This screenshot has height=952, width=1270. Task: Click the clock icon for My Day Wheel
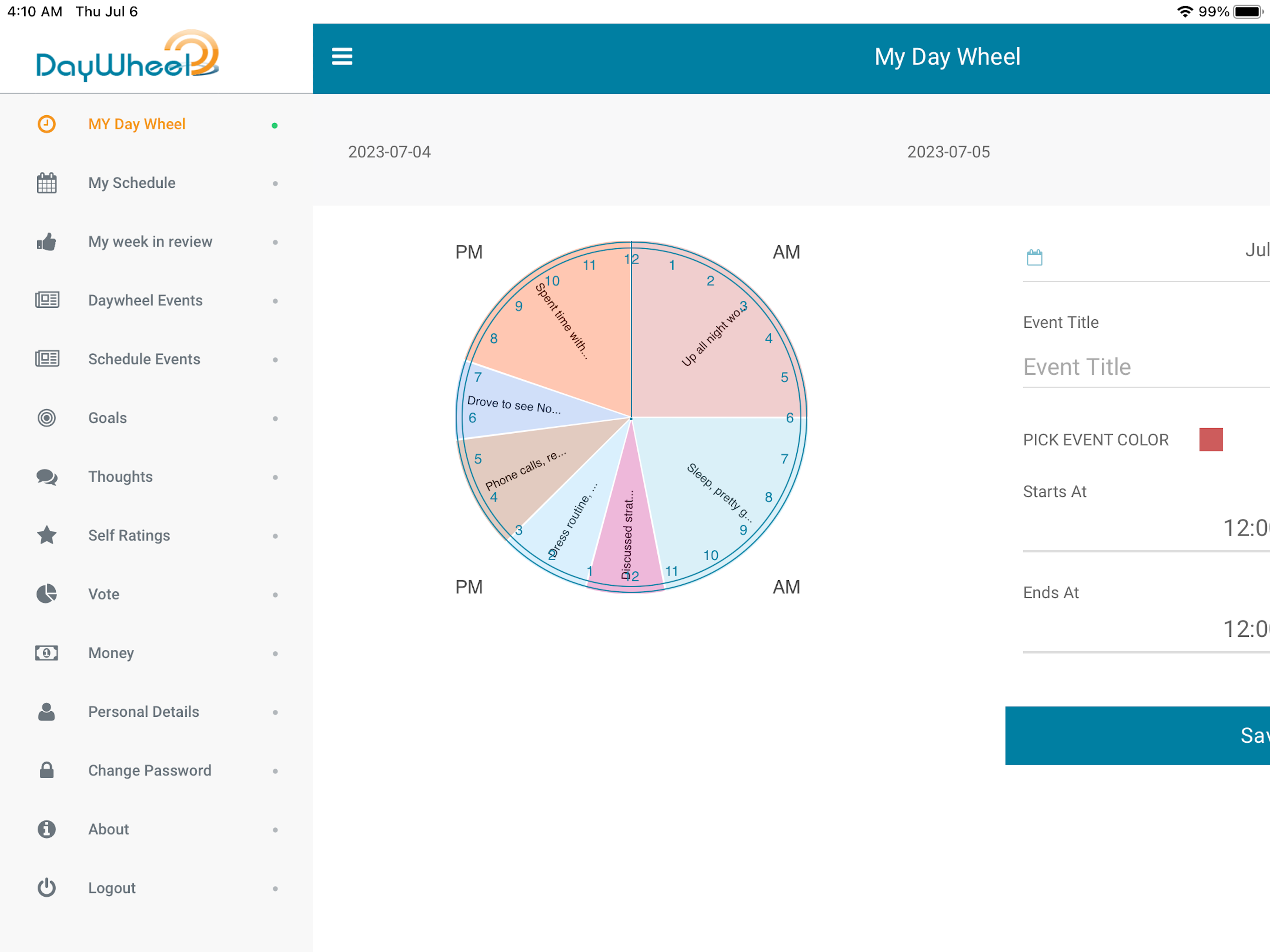pyautogui.click(x=46, y=124)
